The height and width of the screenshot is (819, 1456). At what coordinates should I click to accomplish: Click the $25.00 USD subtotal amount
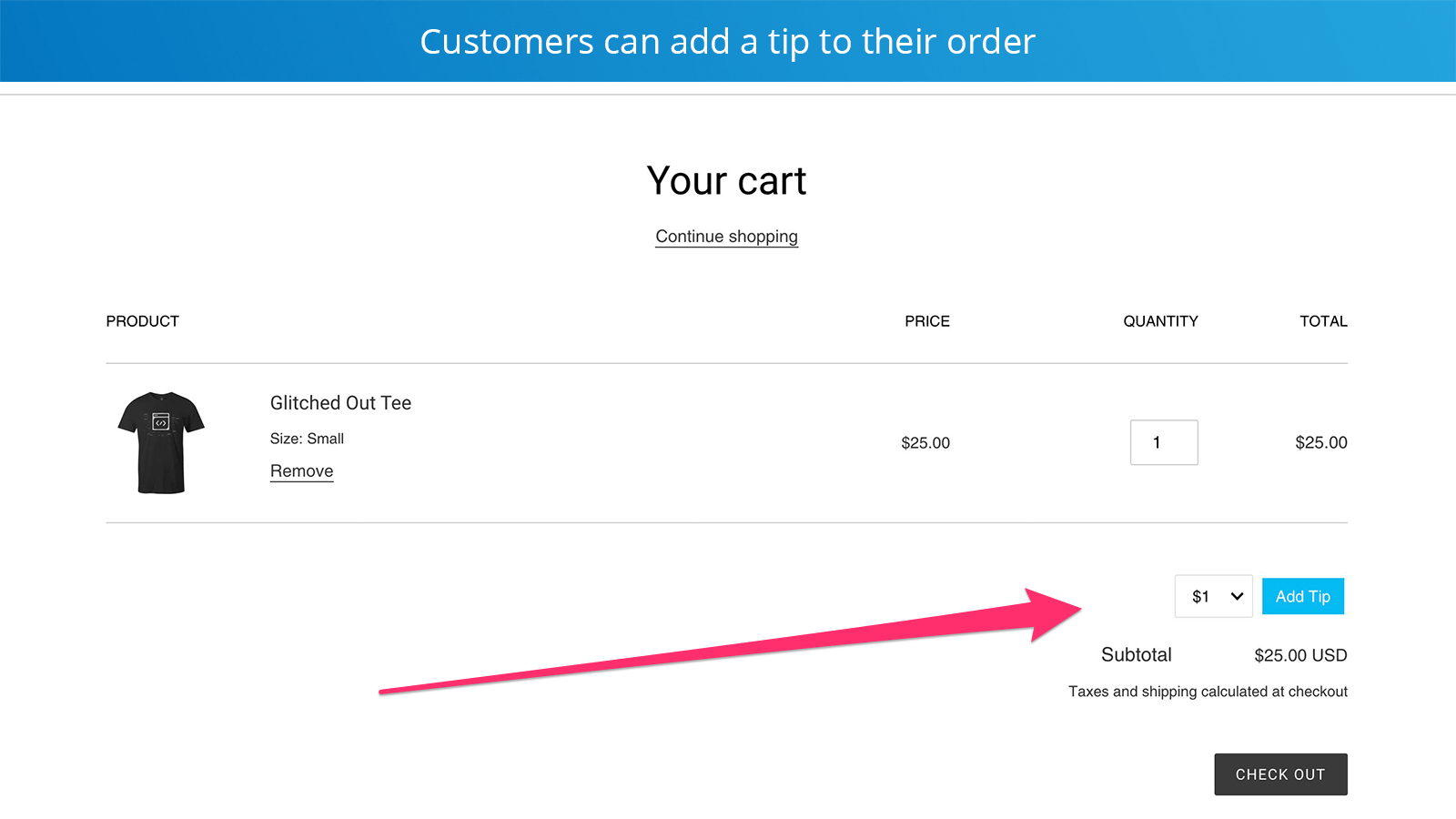click(1300, 654)
